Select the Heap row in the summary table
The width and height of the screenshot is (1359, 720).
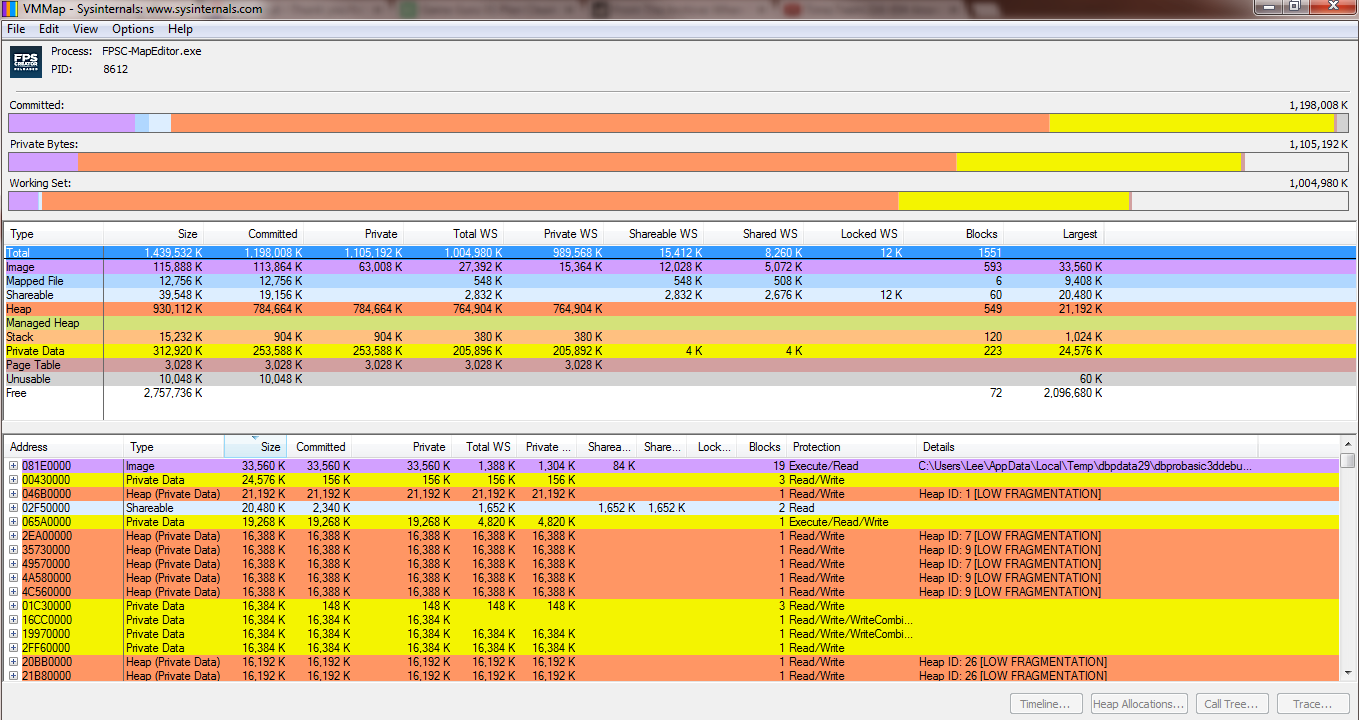[x=679, y=309]
